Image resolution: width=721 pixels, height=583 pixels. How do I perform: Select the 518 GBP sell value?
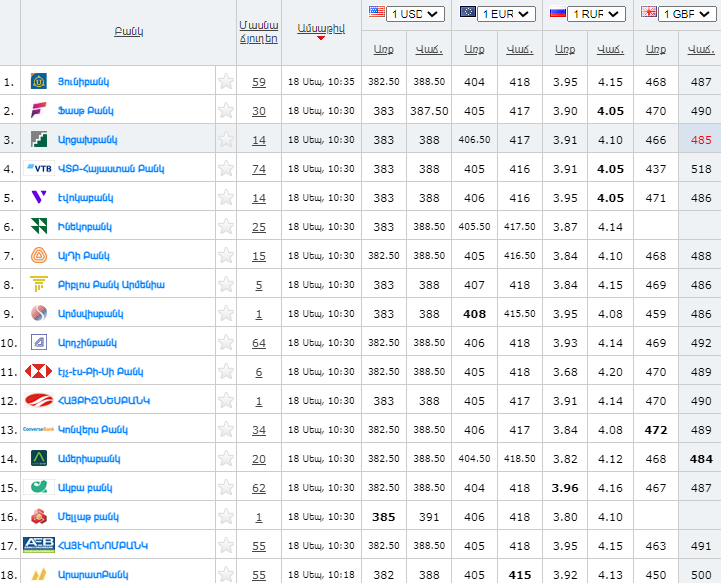click(x=701, y=169)
